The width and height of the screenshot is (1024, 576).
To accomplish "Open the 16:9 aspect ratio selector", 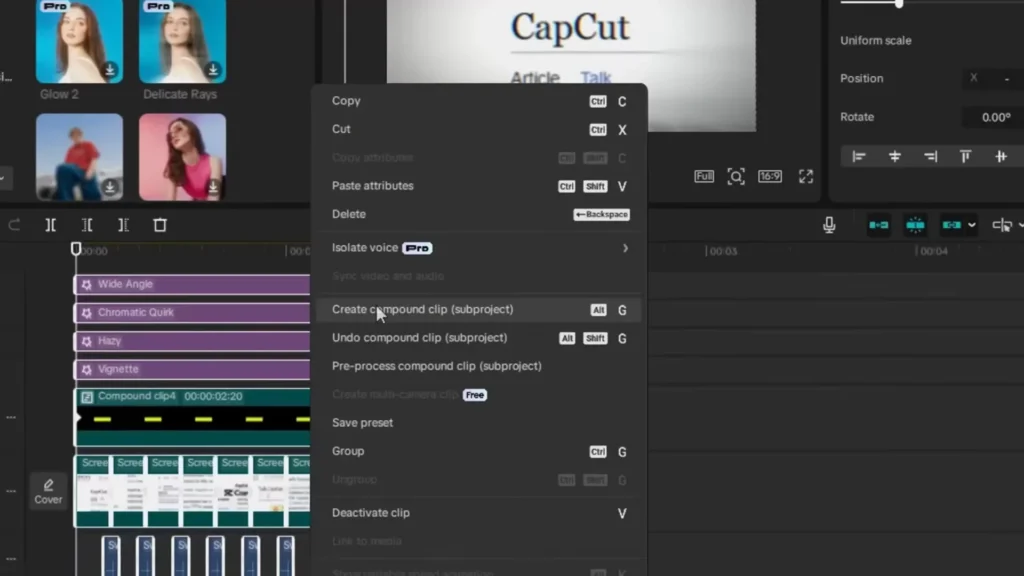I will 770,176.
